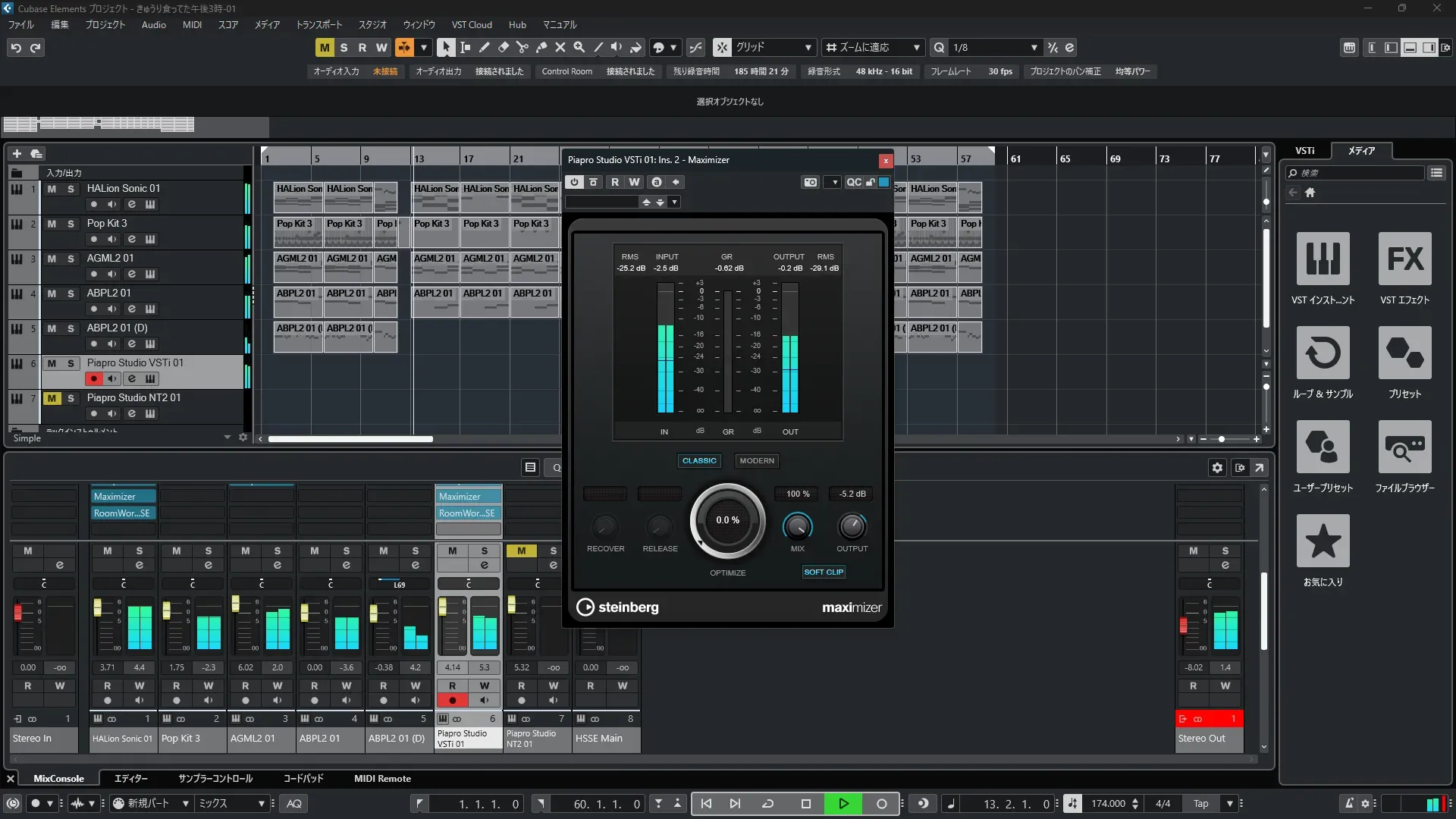
Task: Open the Sampler Control lower tab
Action: (215, 778)
